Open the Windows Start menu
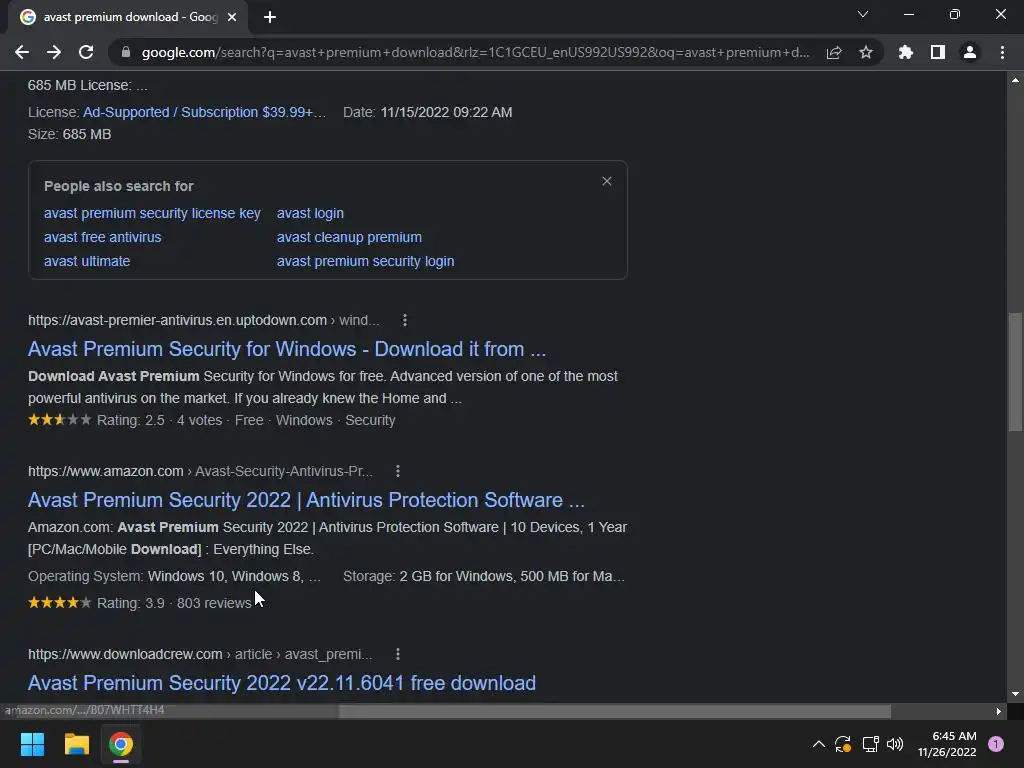This screenshot has width=1024, height=768. point(32,744)
